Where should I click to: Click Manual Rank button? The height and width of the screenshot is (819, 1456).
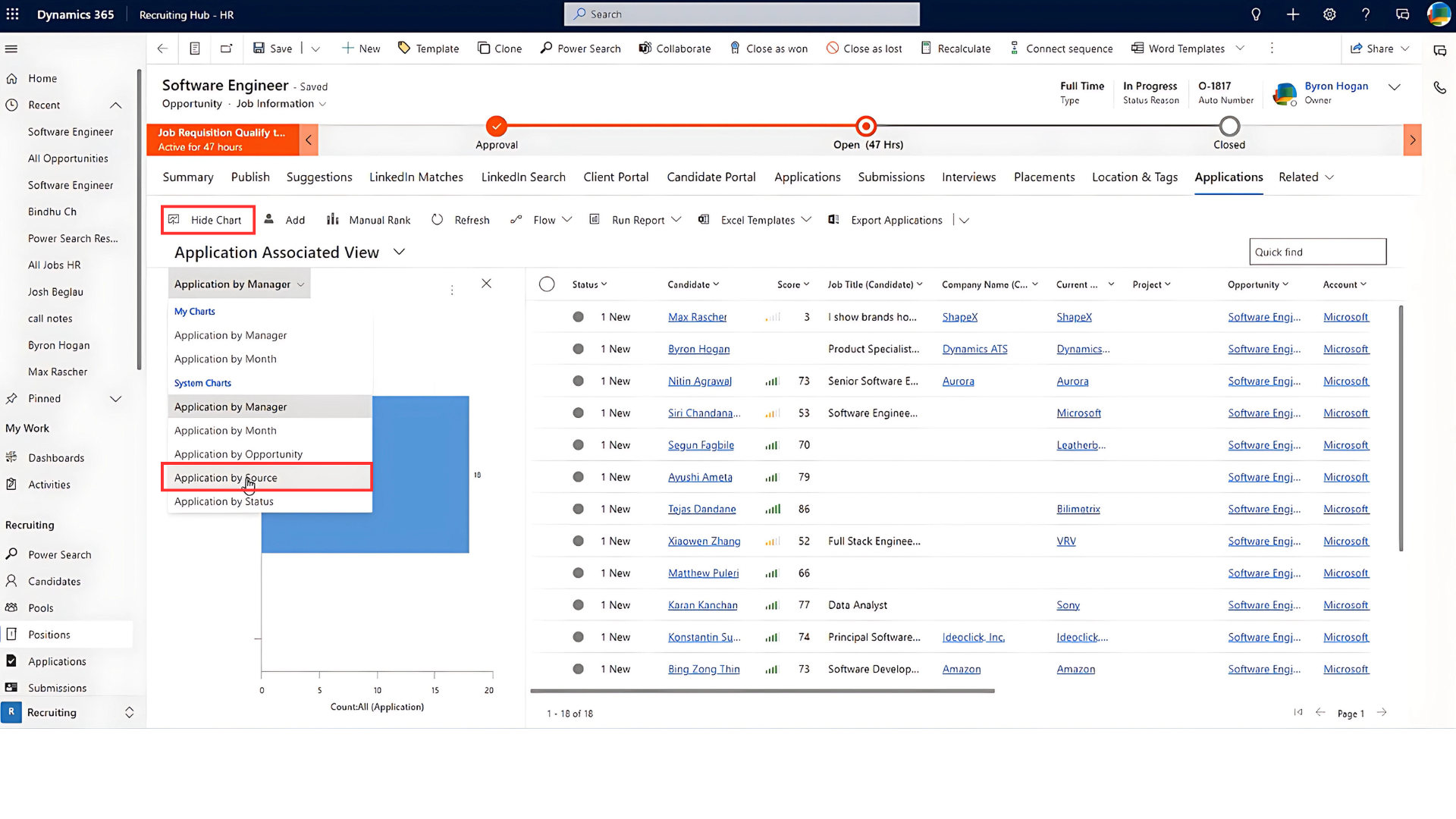tap(369, 220)
